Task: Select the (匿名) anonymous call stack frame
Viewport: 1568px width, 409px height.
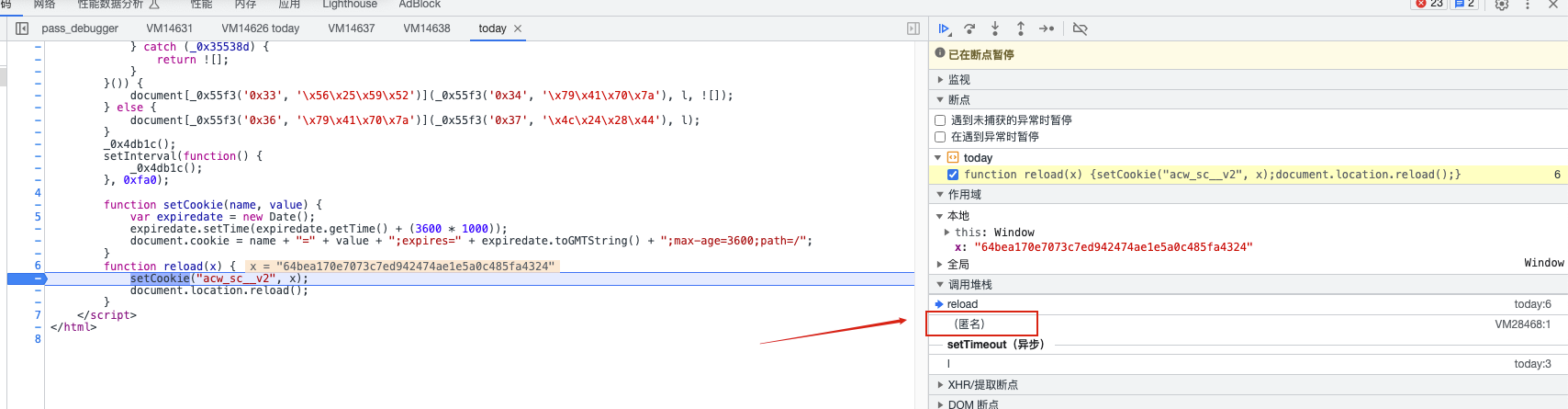Action: coord(1249,324)
